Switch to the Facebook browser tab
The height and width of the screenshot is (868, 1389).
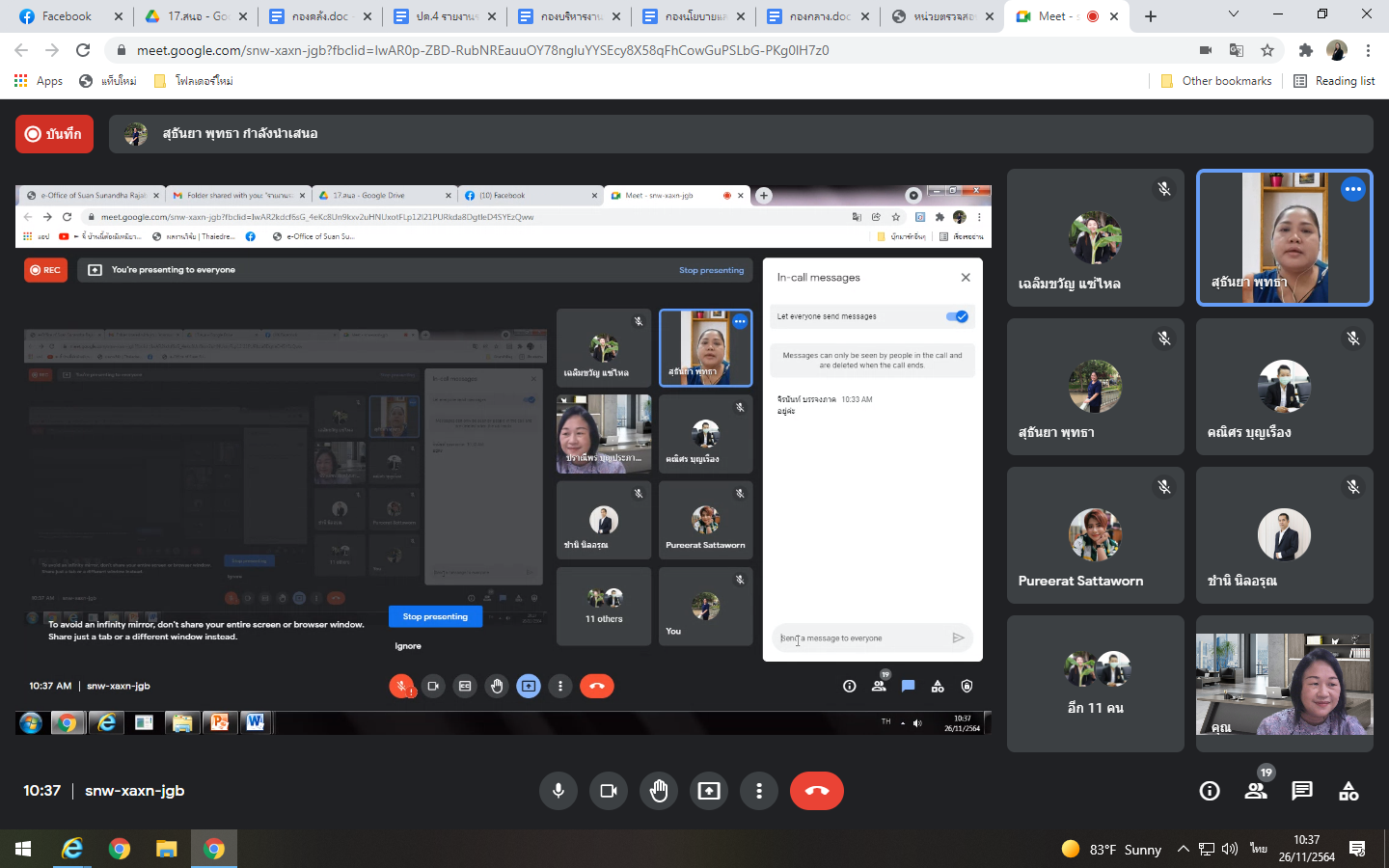(66, 16)
